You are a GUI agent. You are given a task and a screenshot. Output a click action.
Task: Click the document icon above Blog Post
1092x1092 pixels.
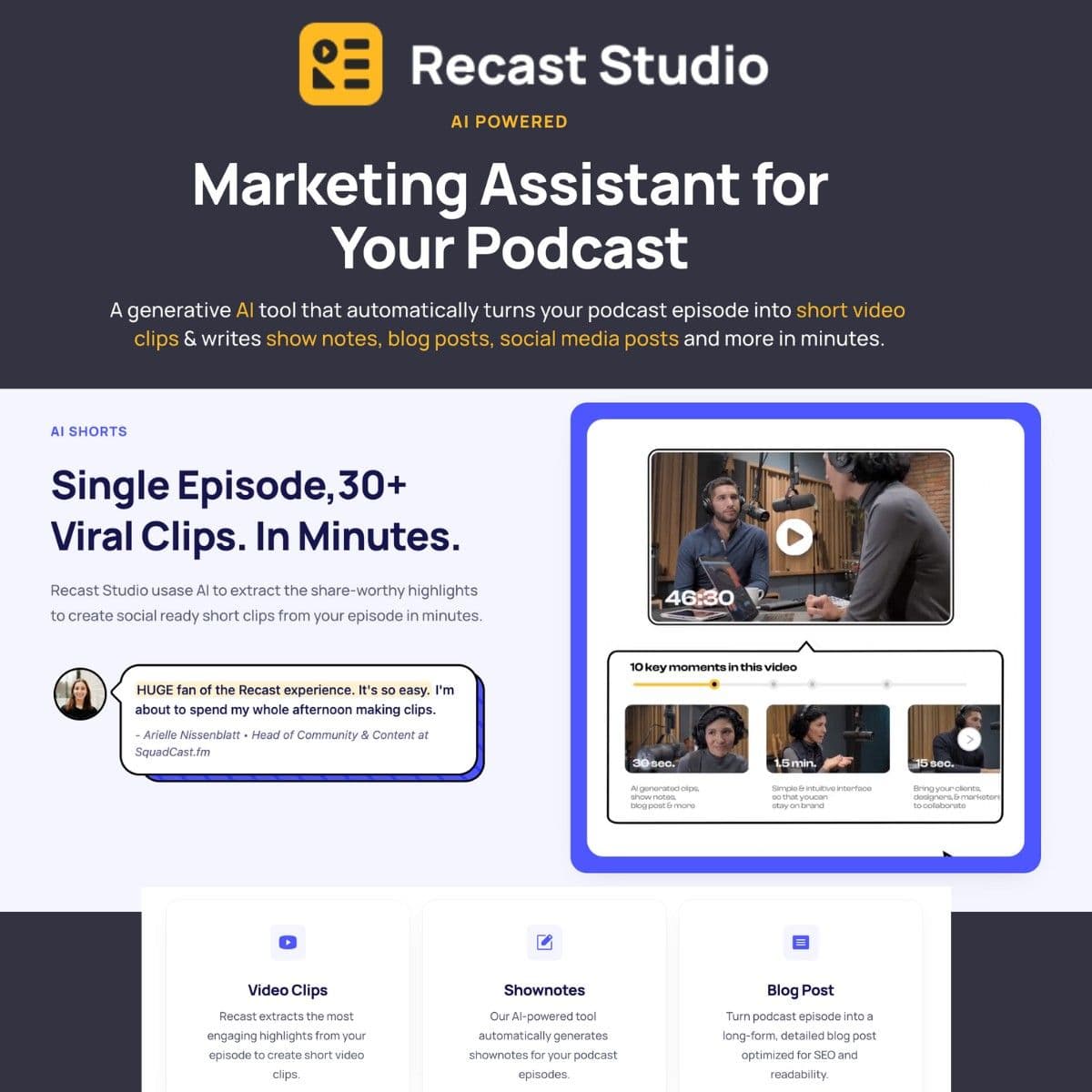point(800,942)
